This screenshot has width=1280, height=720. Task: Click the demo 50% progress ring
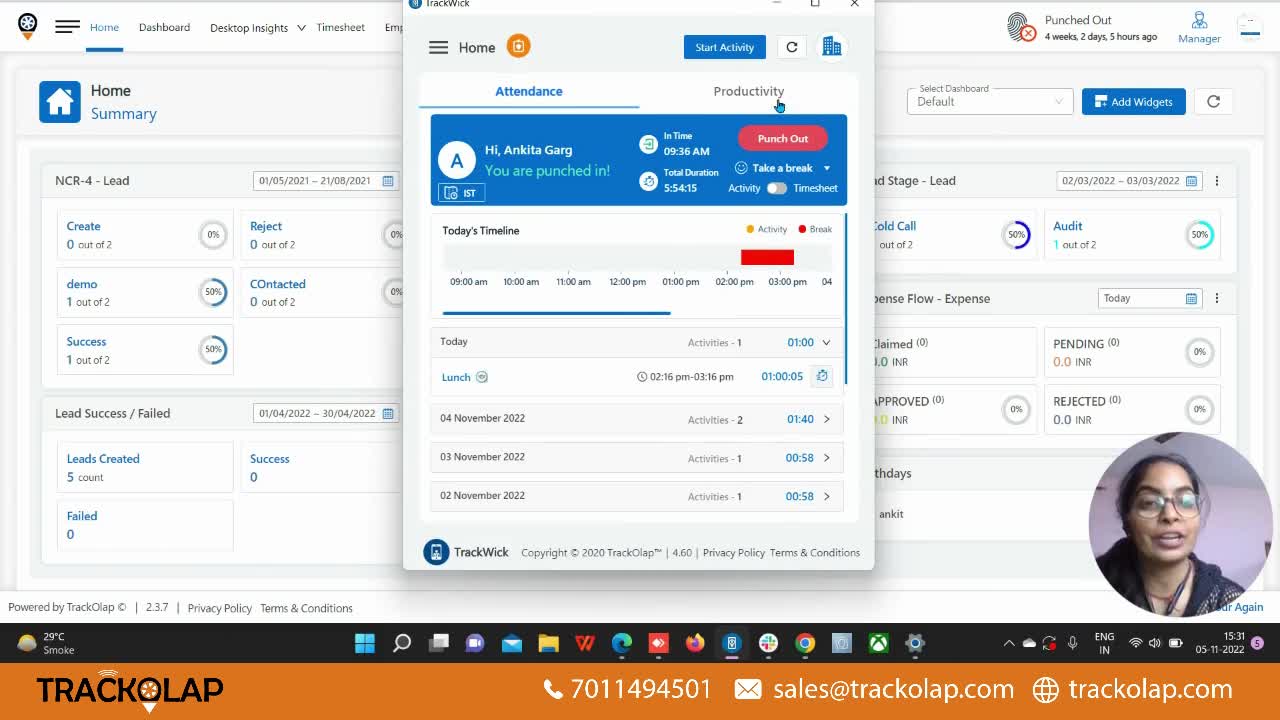[213, 292]
